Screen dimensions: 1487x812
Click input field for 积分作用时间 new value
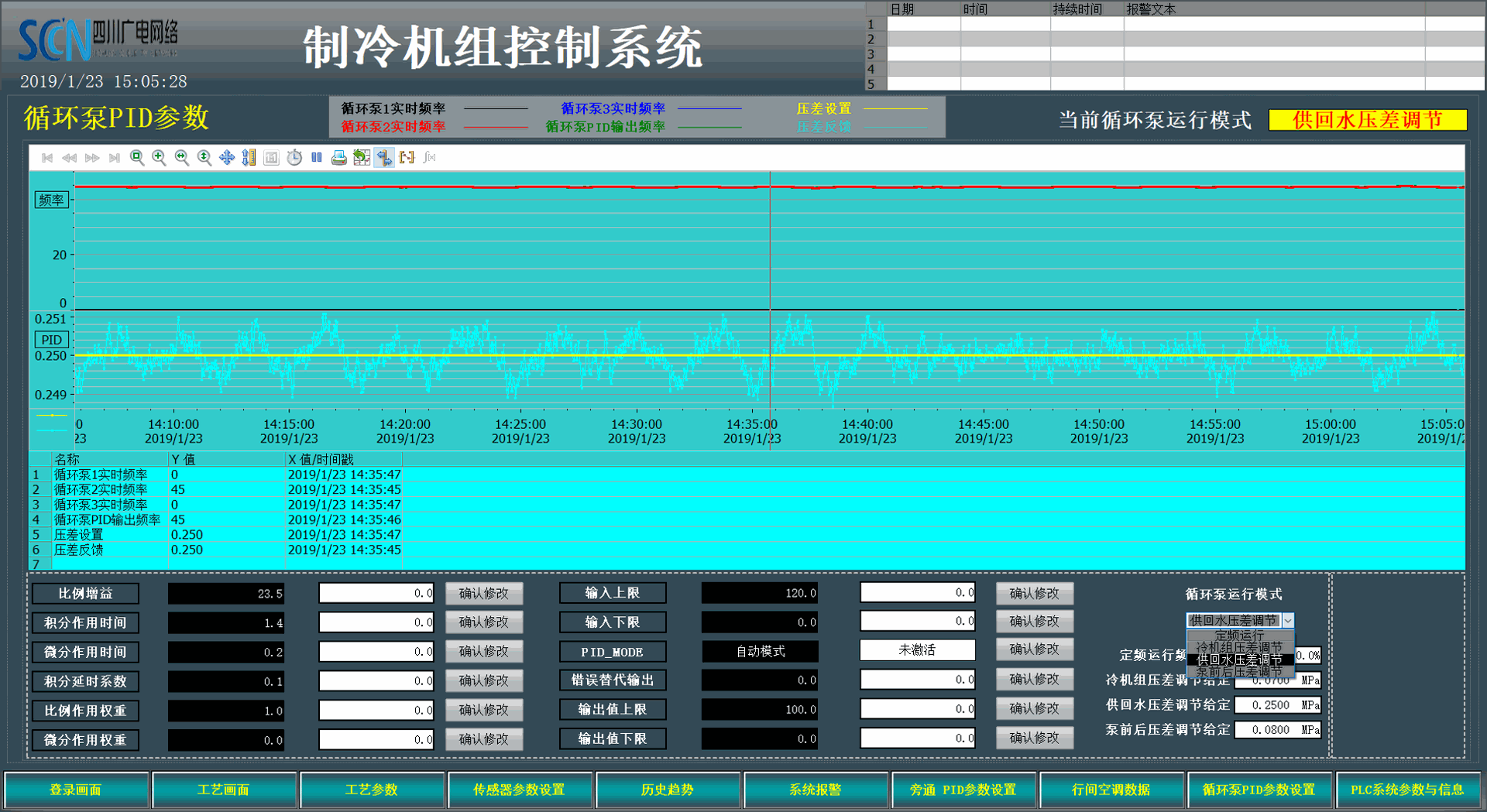point(376,622)
